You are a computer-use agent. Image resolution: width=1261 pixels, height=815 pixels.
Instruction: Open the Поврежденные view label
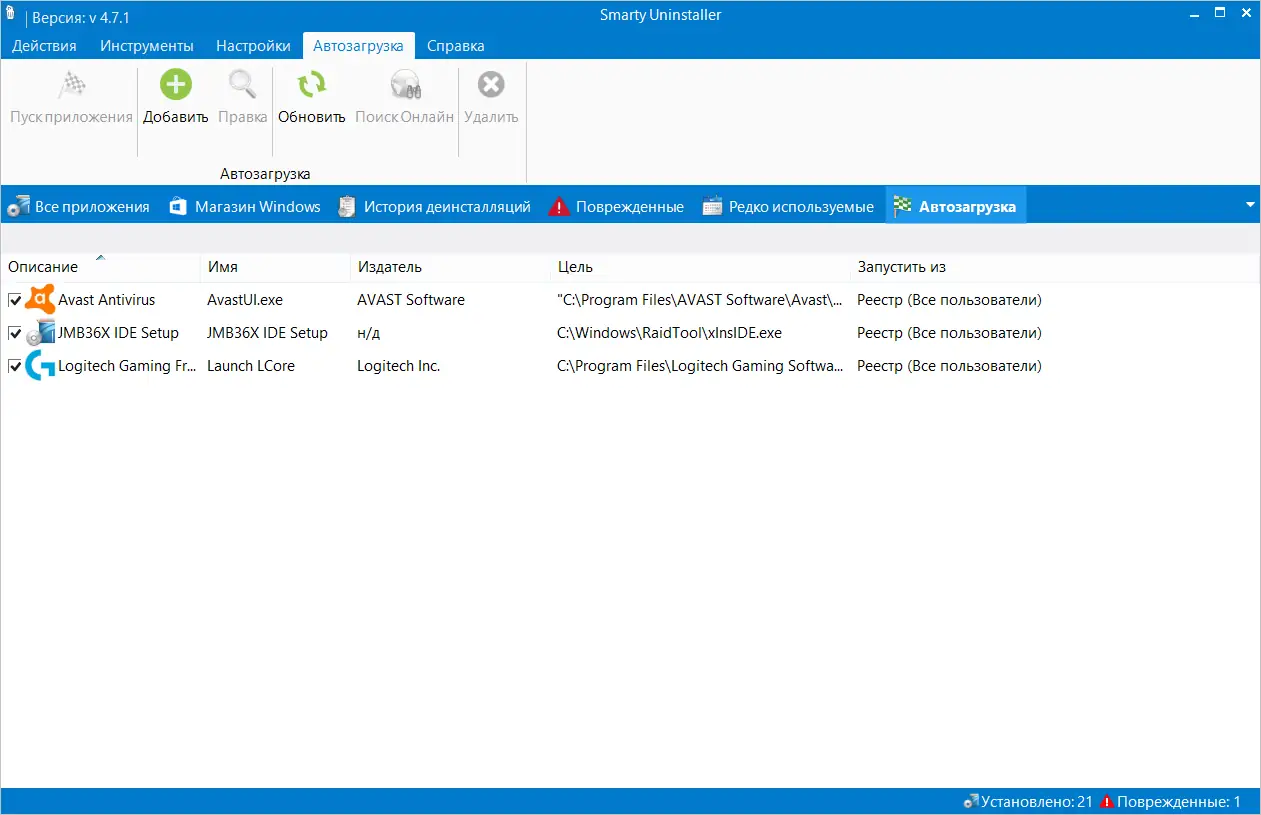[630, 207]
